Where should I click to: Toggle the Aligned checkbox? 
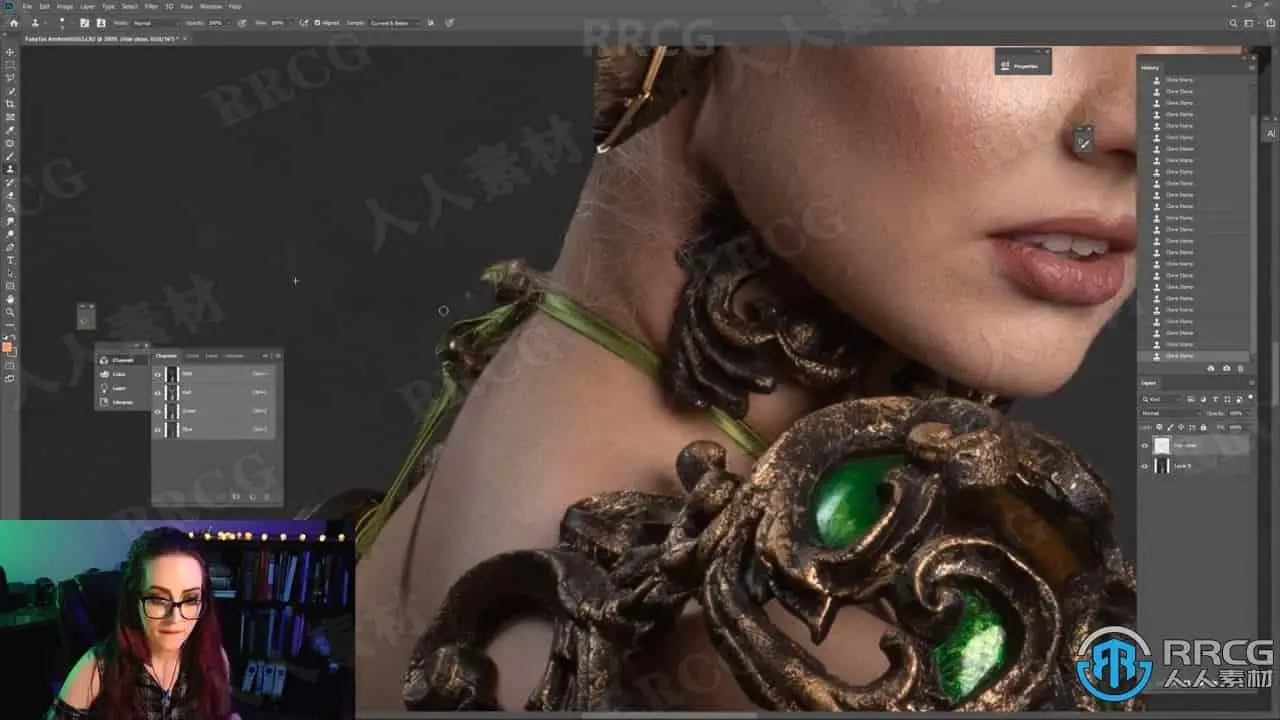pyautogui.click(x=318, y=22)
